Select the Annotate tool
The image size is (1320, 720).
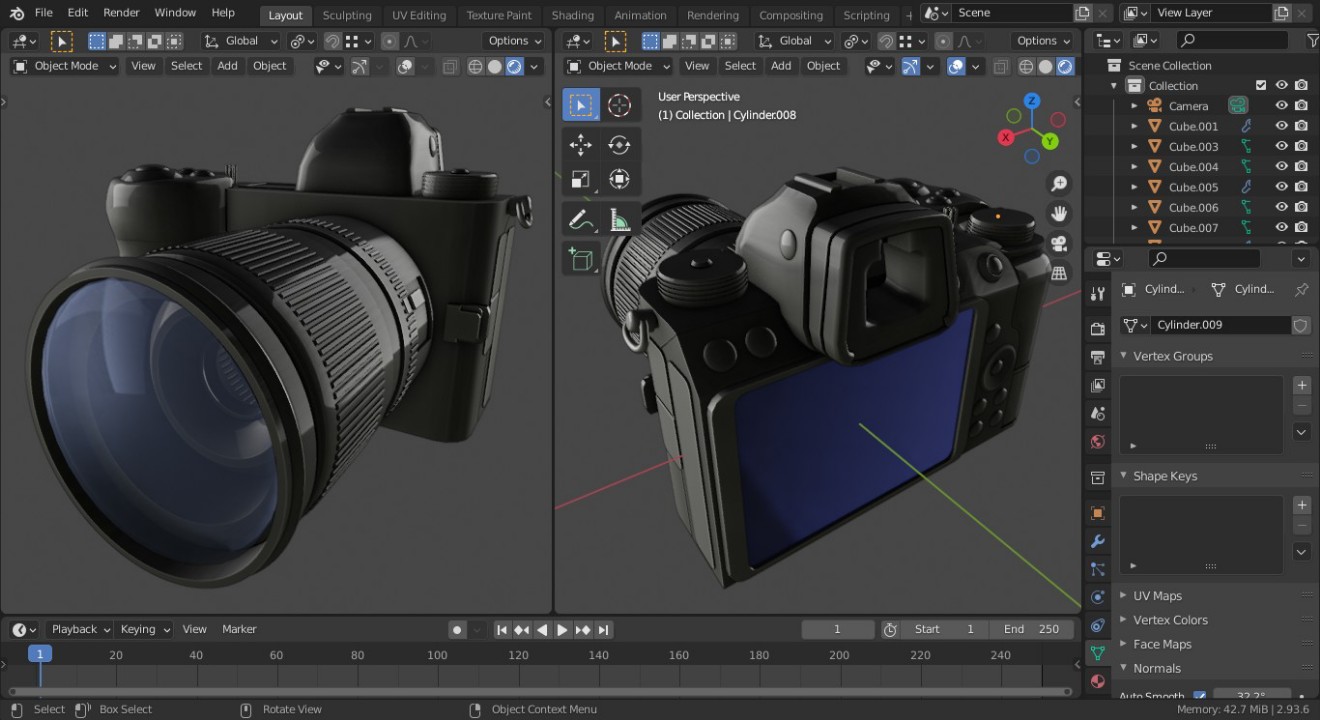580,219
